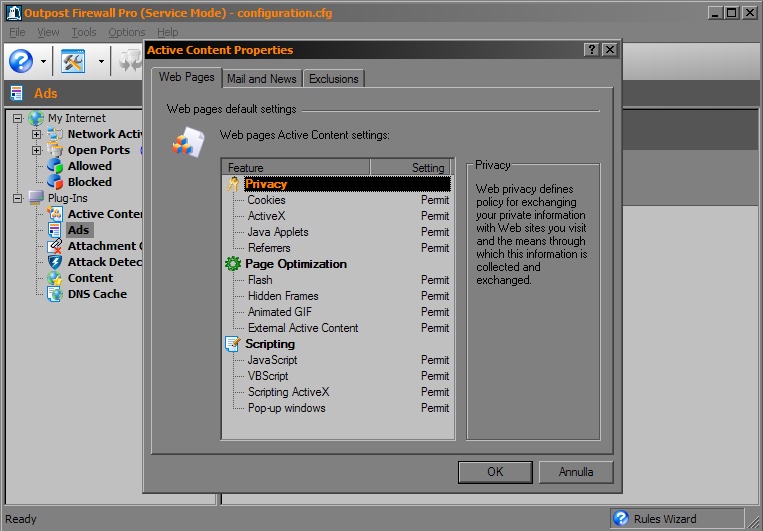Click the Page Optimization gear icon
This screenshot has height=531, width=763.
pos(233,264)
